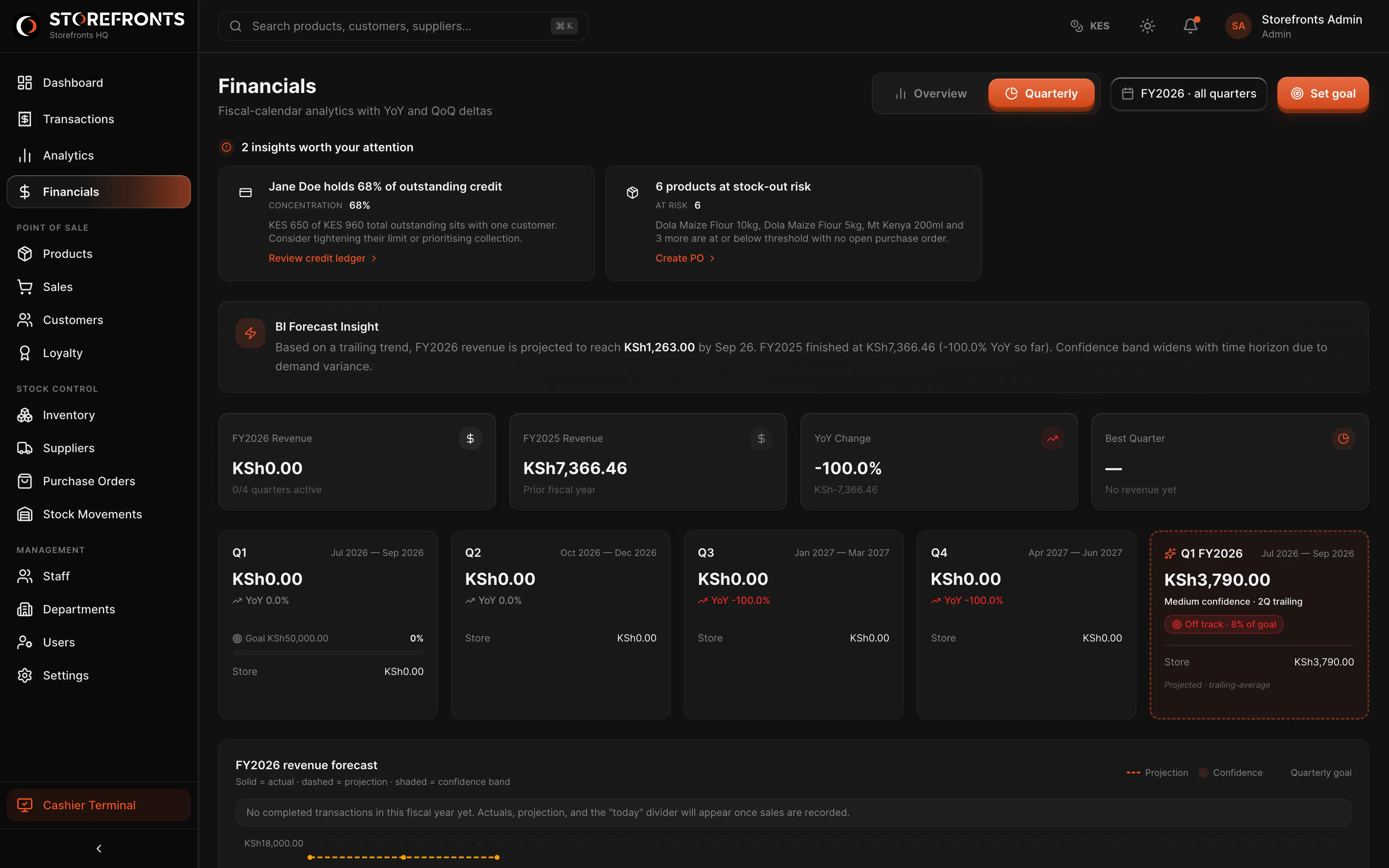Select the Financials sidebar item
This screenshot has height=868, width=1389.
(x=99, y=192)
